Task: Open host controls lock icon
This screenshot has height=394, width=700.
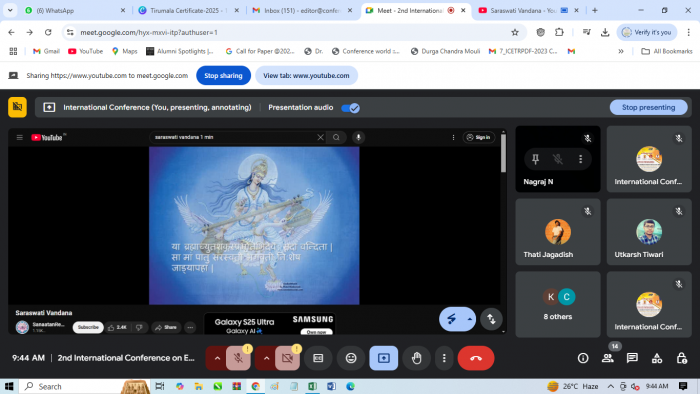Action: point(681,358)
